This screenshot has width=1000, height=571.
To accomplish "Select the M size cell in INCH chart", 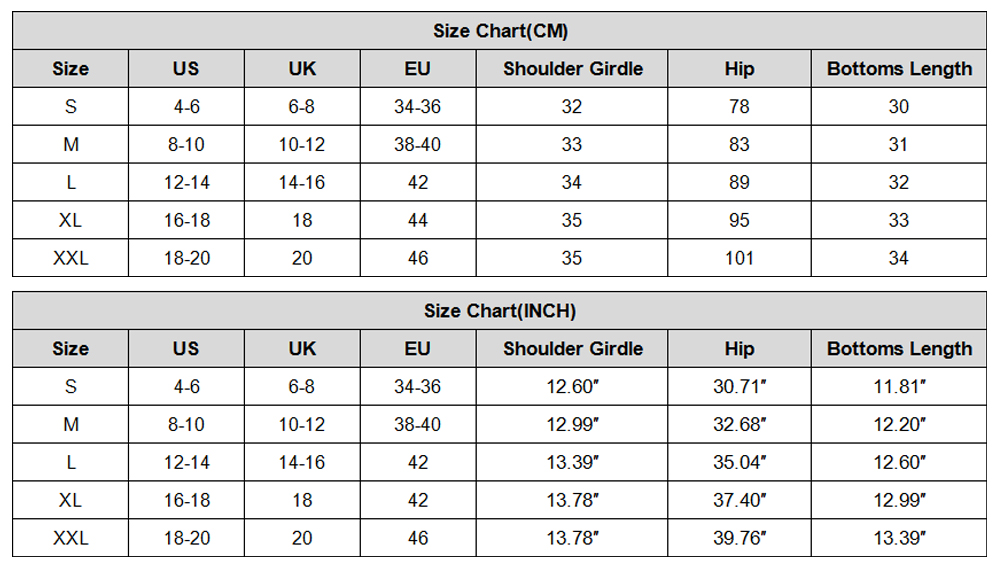I will pos(70,425).
